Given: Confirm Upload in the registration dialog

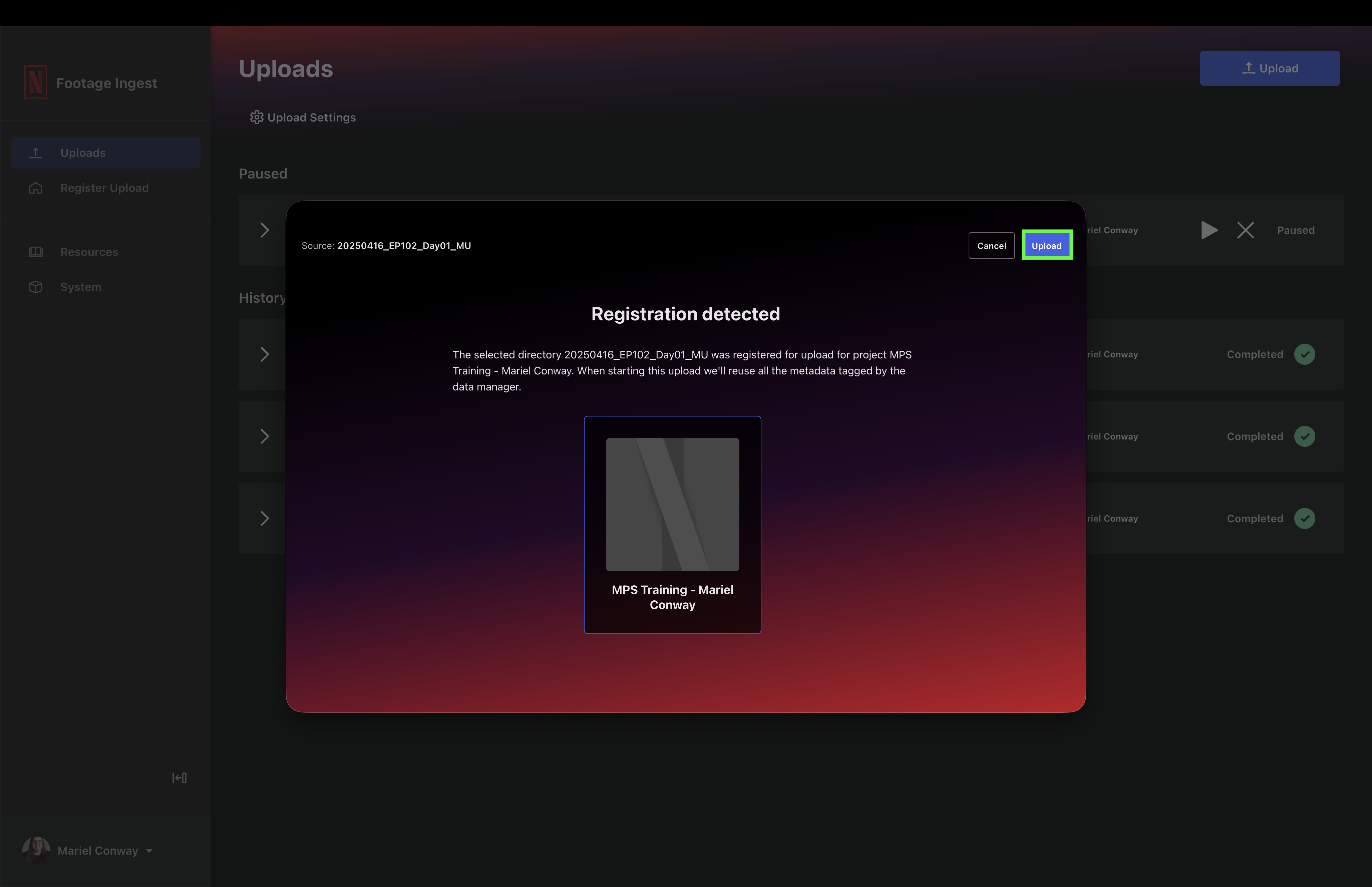Looking at the screenshot, I should (x=1047, y=246).
